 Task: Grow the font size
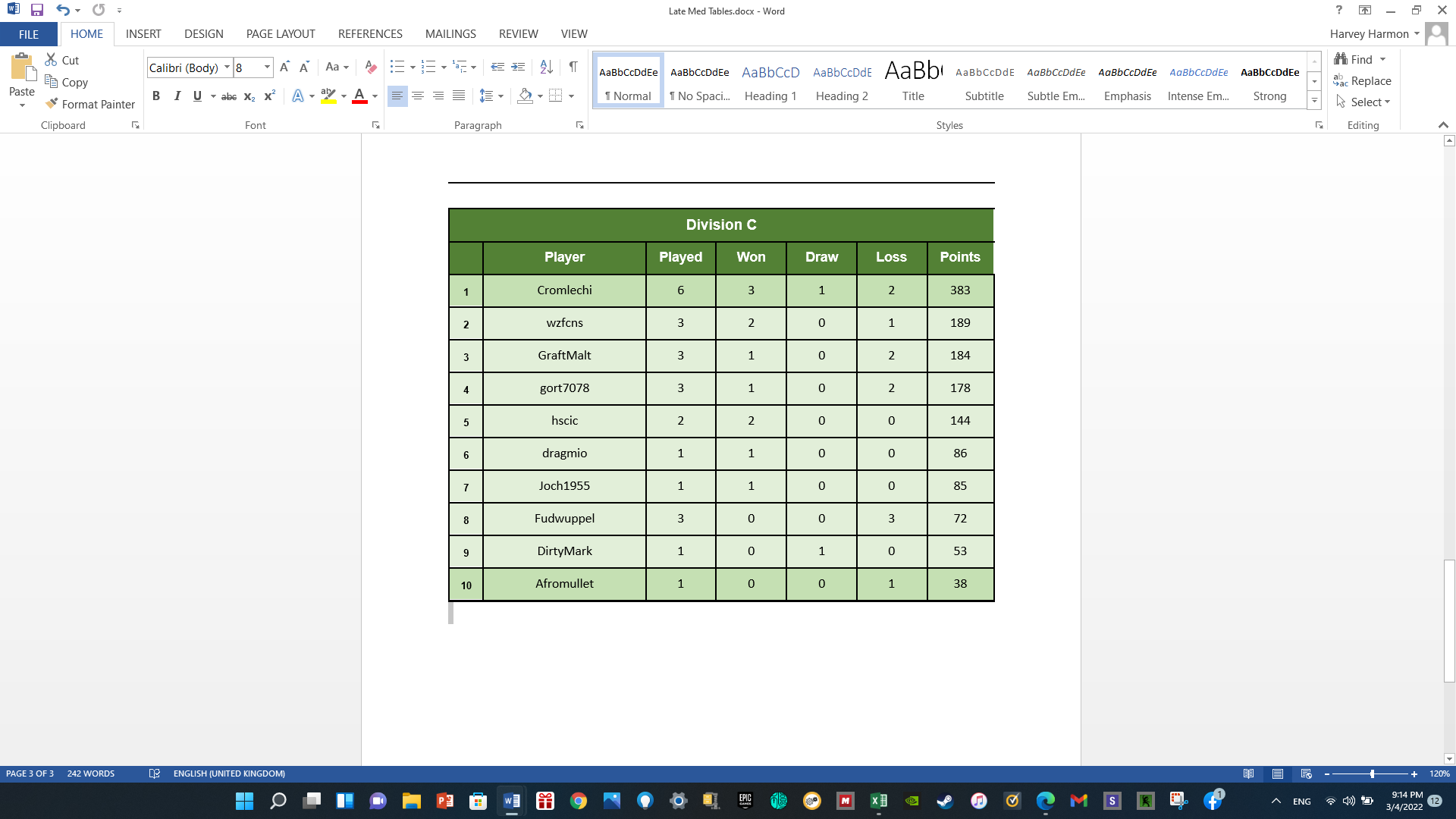(284, 67)
